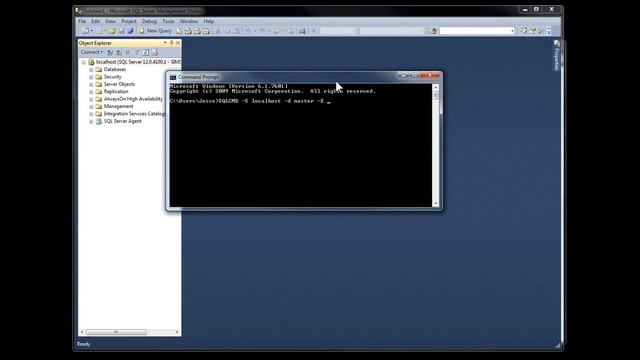The image size is (640, 360).
Task: Close the Object Explorer panel
Action: coord(178,43)
